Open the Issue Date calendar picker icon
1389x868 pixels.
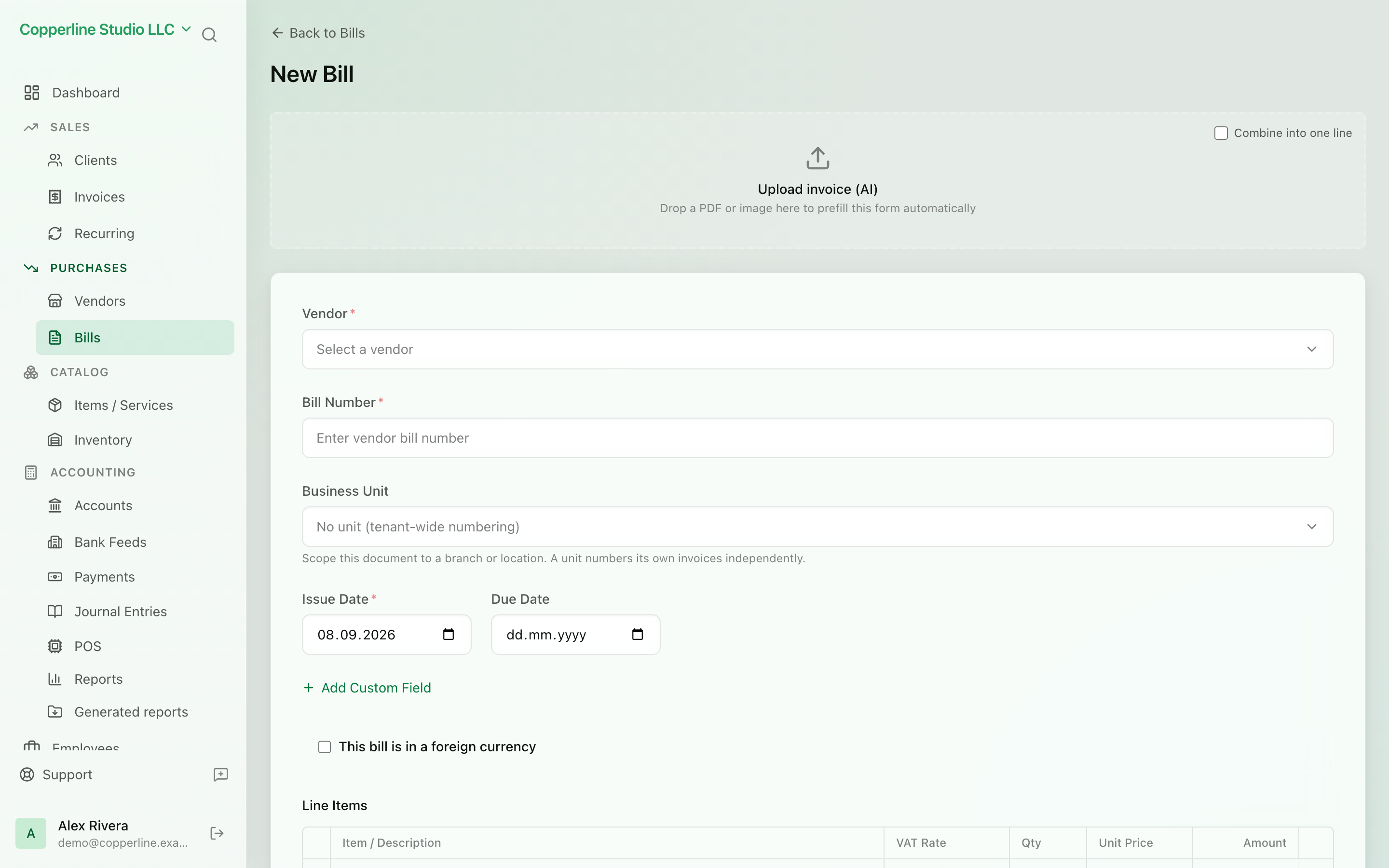(448, 634)
